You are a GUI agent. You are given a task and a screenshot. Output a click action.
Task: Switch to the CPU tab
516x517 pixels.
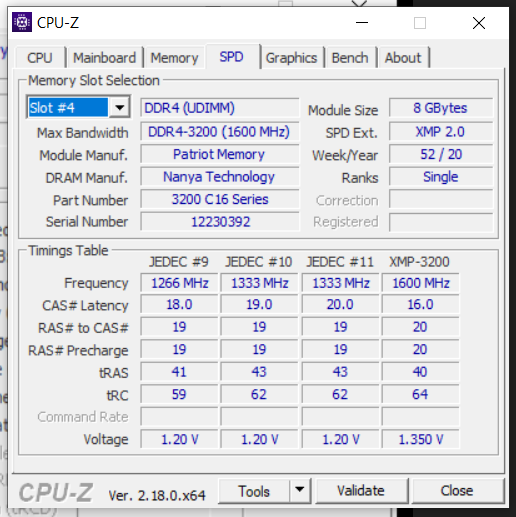(x=40, y=58)
